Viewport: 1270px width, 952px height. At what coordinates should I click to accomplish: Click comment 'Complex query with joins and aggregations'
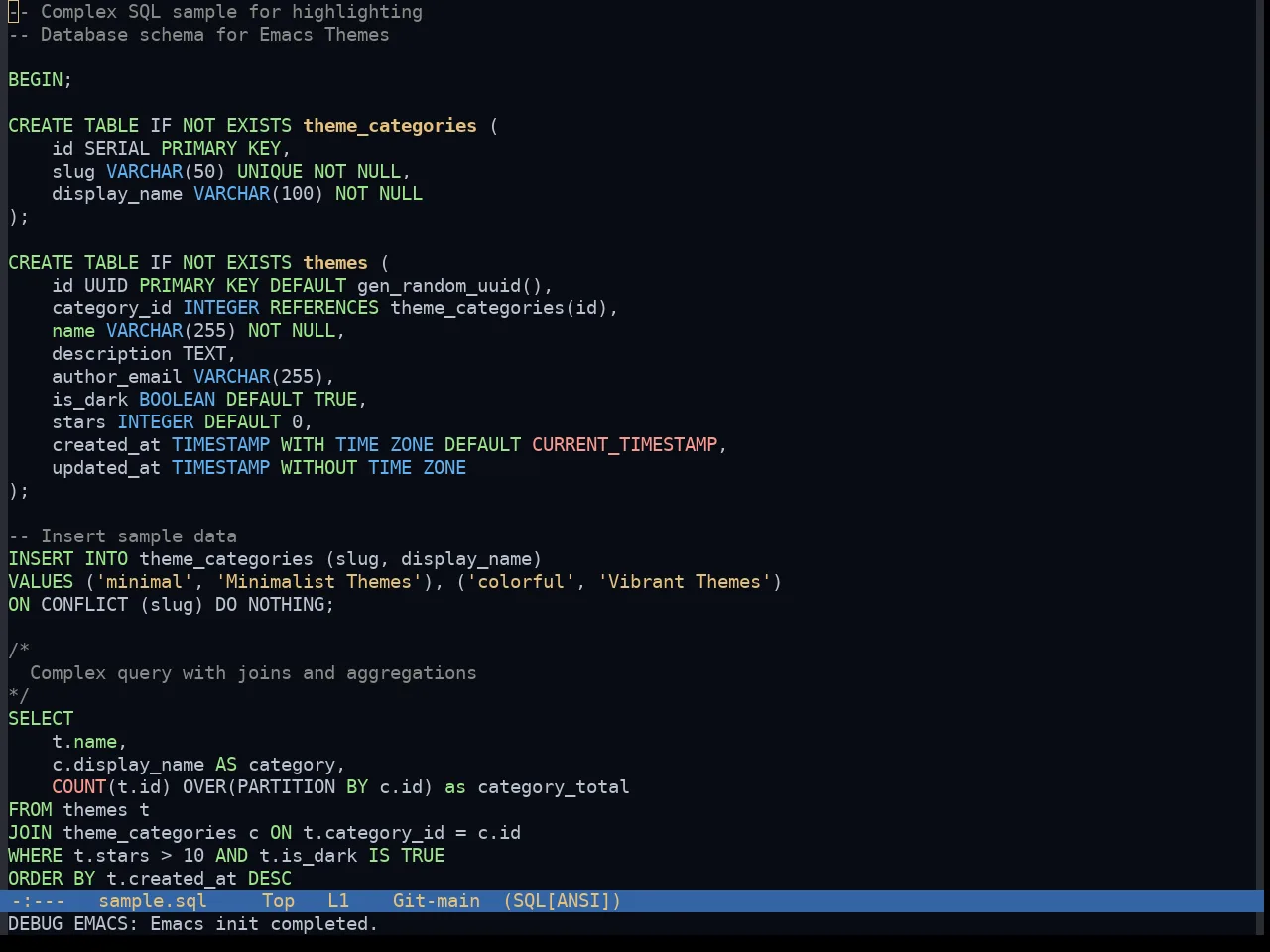tap(253, 673)
